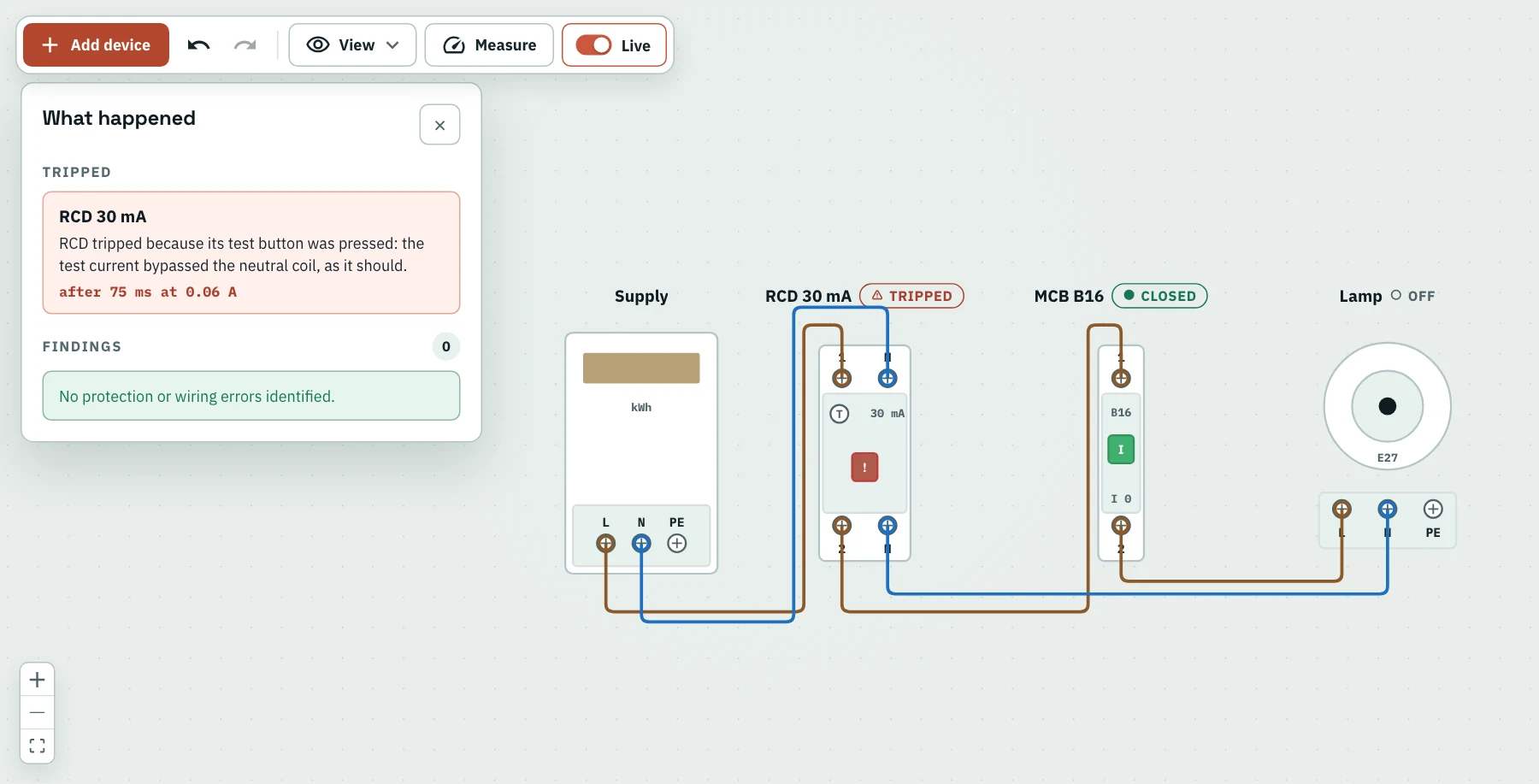Click the RCD bottom neutral terminal

click(887, 525)
